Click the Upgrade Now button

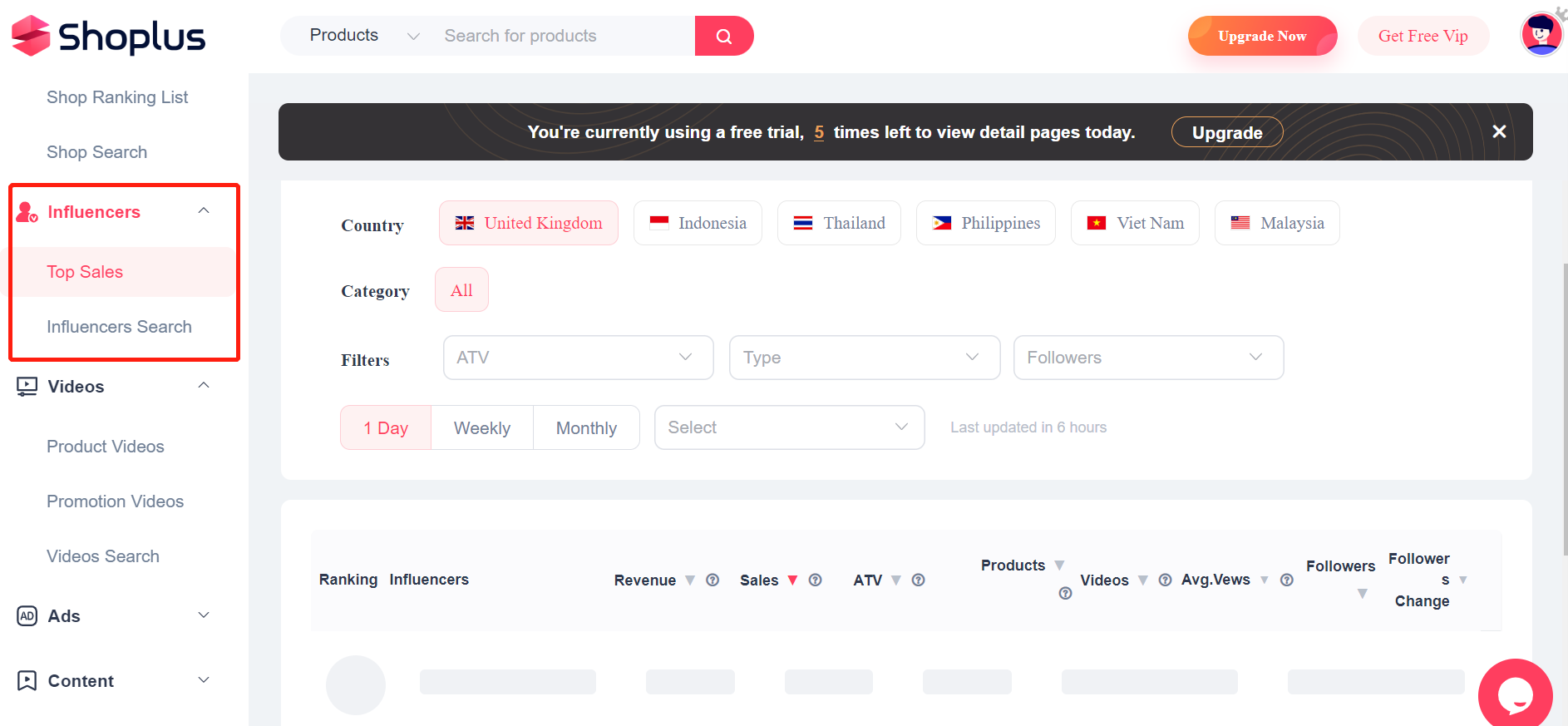coord(1261,36)
